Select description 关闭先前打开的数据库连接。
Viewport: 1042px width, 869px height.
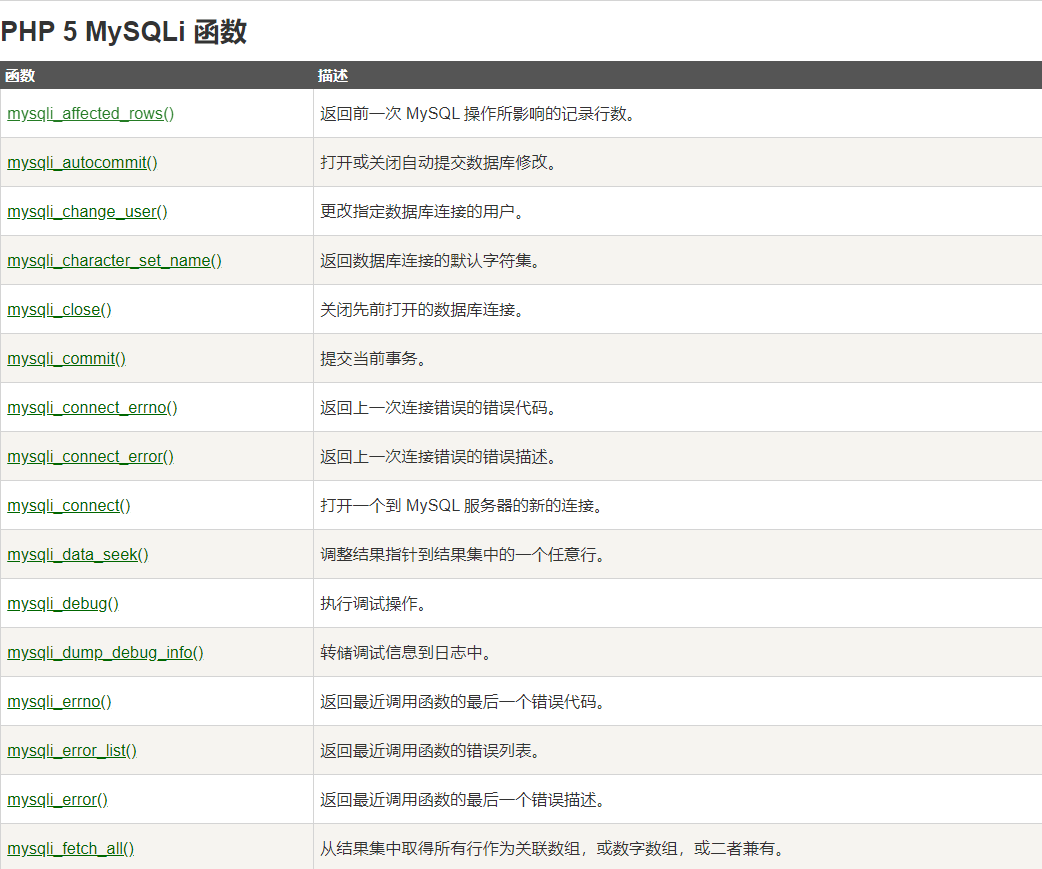423,310
